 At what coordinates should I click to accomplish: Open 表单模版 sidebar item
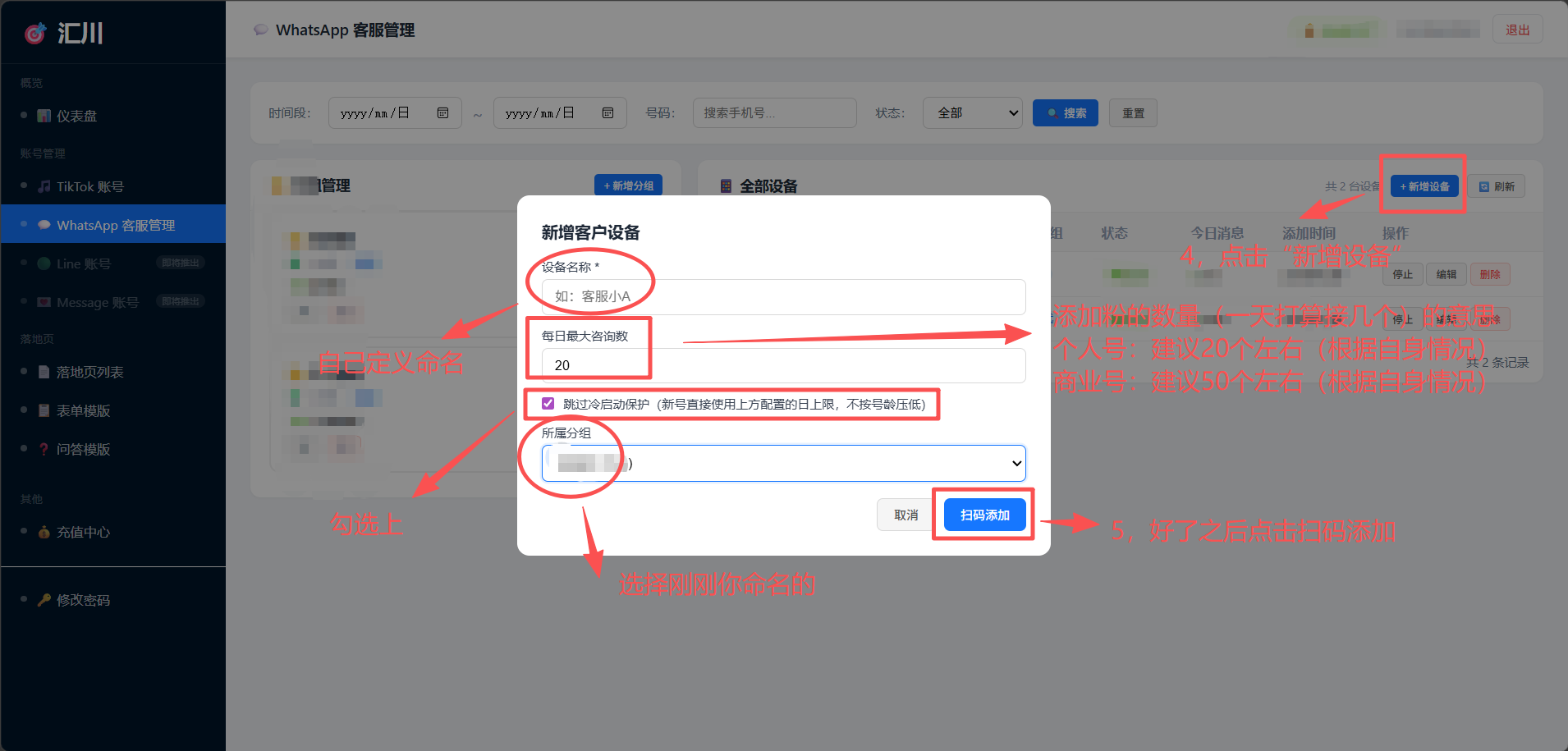[113, 410]
